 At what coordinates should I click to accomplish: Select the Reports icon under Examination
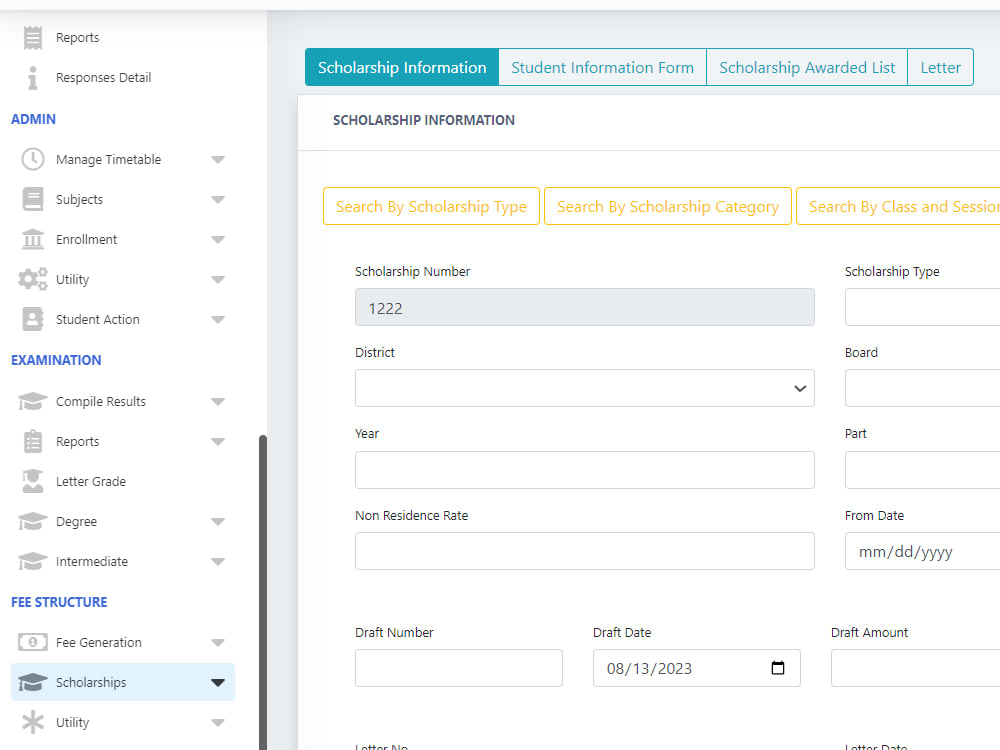coord(32,441)
